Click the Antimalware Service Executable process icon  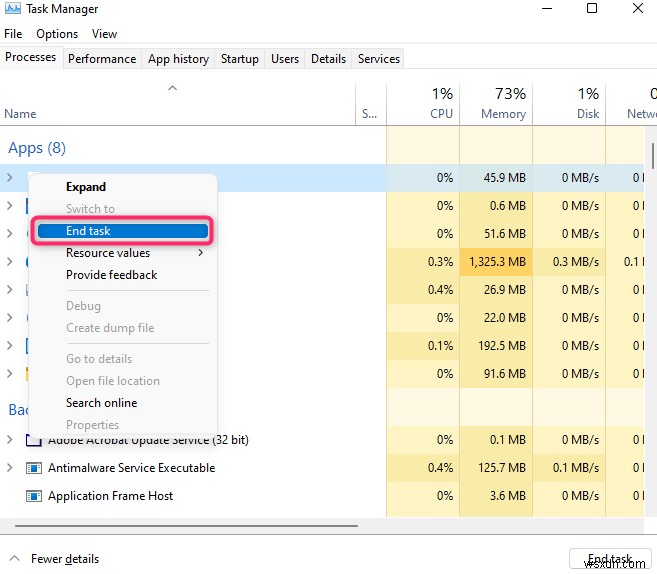34,468
